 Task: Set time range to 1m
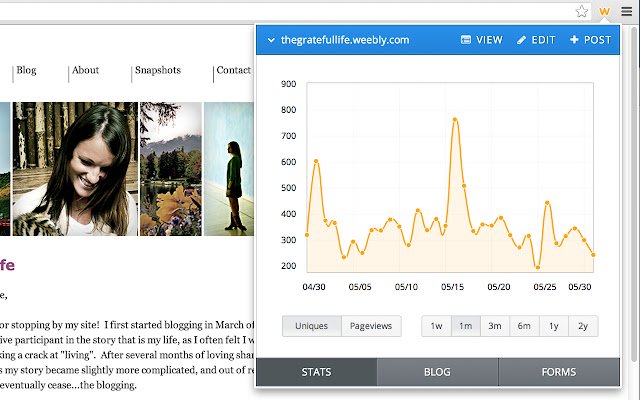pyautogui.click(x=466, y=326)
